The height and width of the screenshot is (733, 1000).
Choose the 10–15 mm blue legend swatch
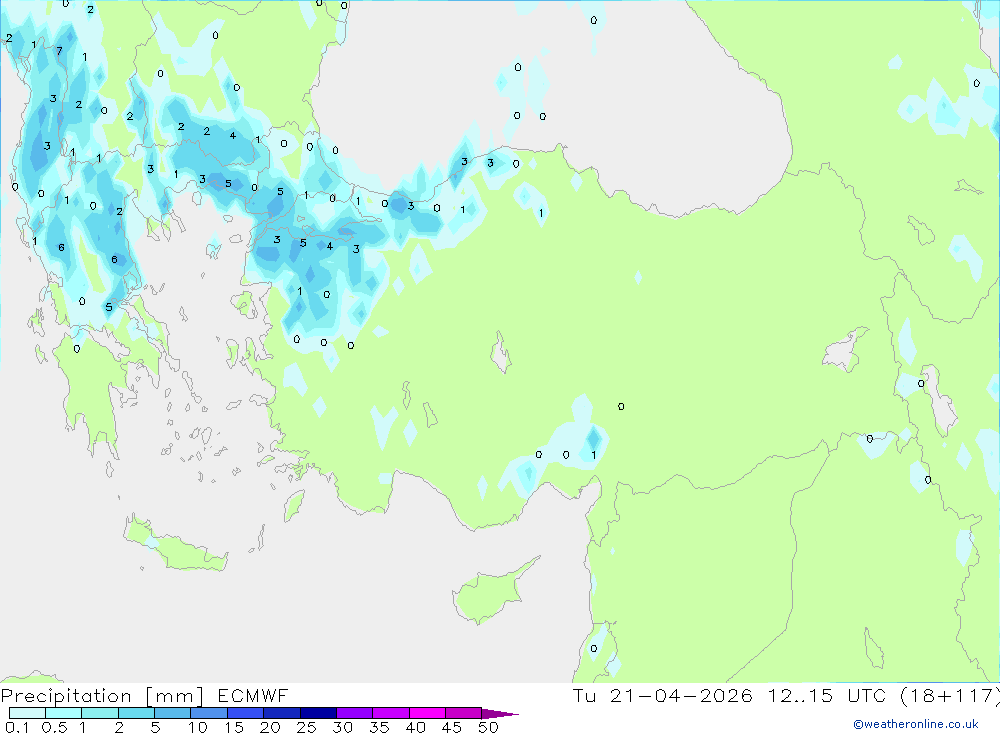pyautogui.click(x=209, y=713)
